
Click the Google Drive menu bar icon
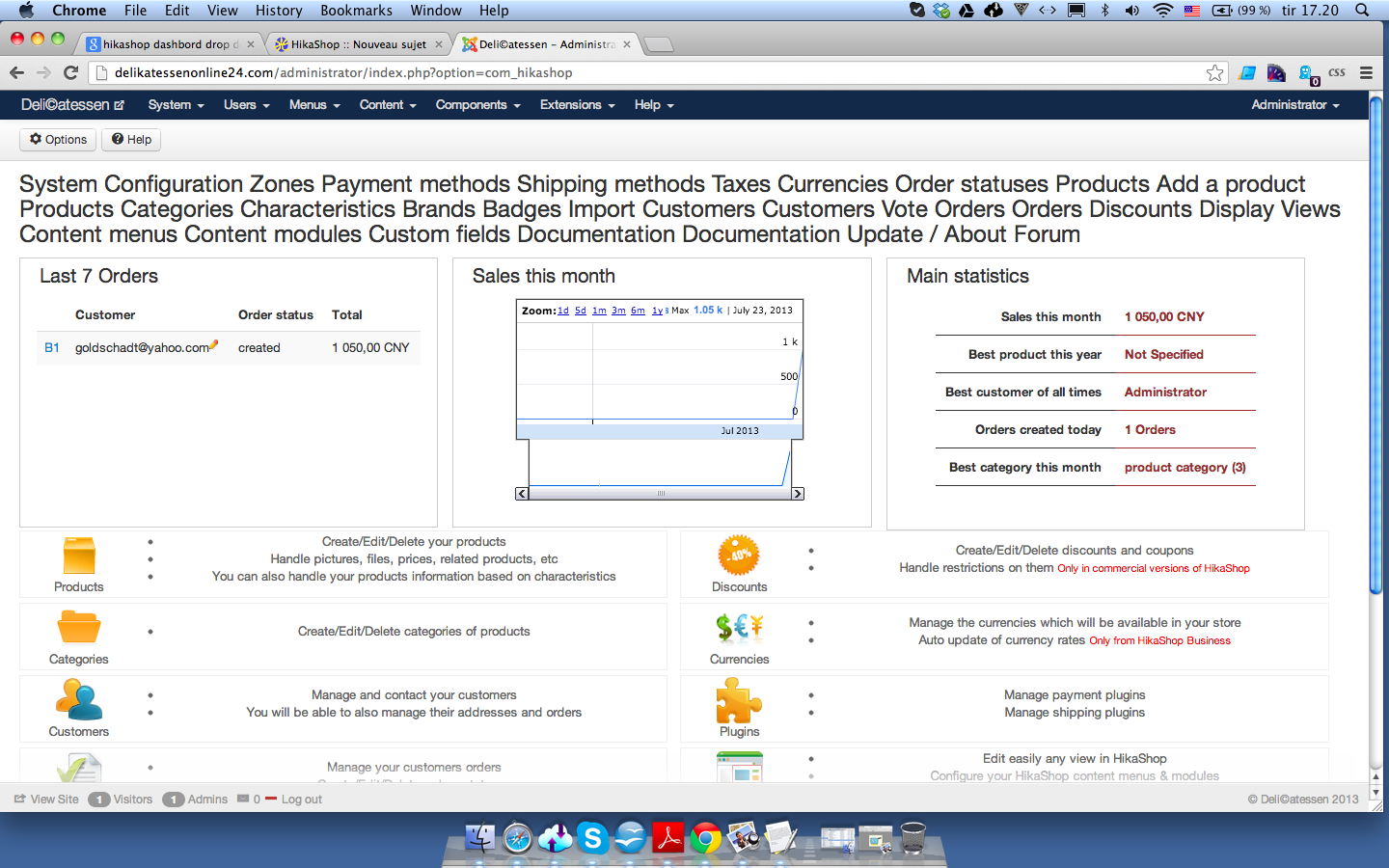point(967,11)
